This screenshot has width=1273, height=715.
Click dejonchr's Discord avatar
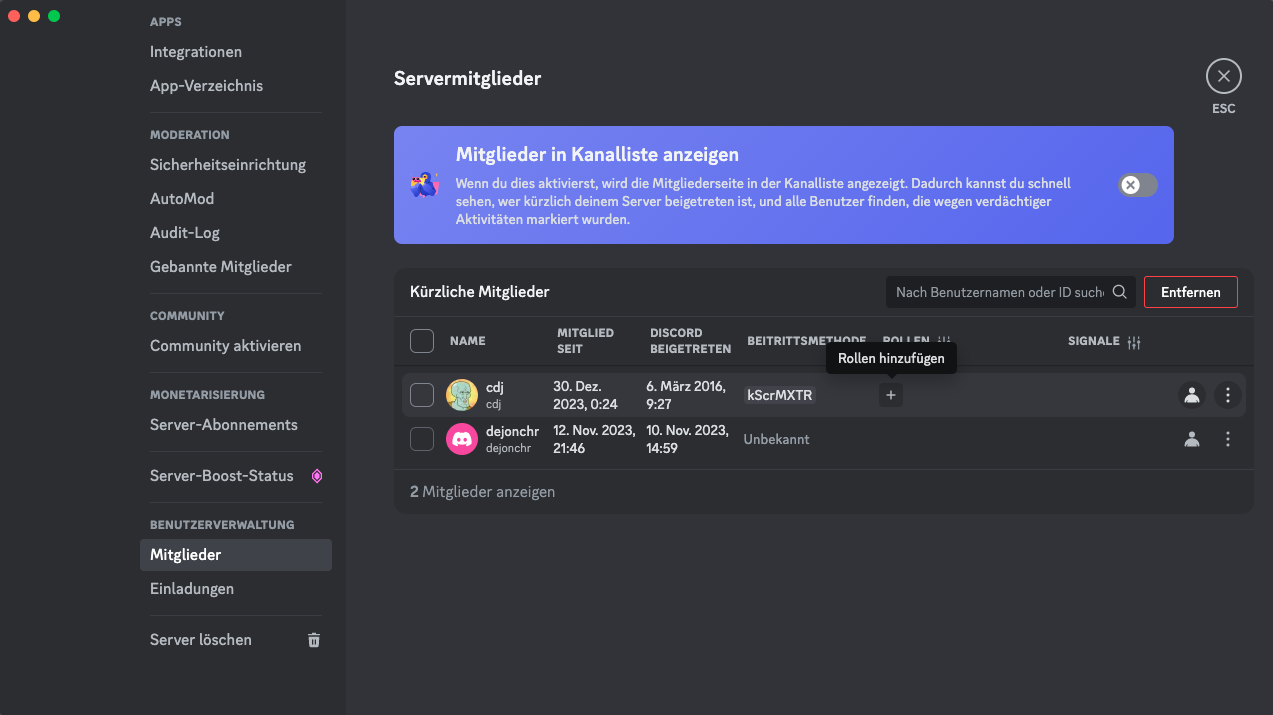click(461, 439)
